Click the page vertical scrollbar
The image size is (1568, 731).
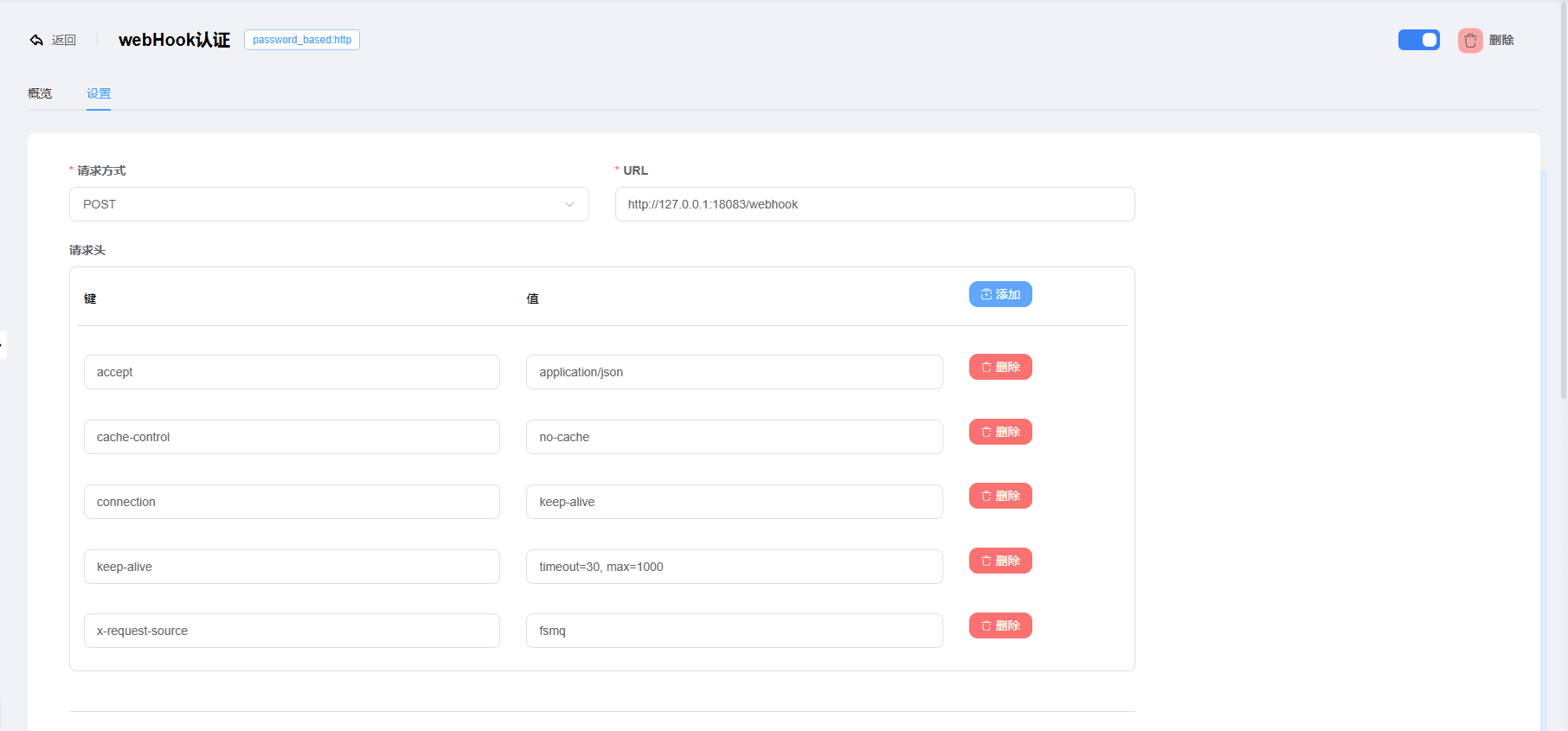1564,199
